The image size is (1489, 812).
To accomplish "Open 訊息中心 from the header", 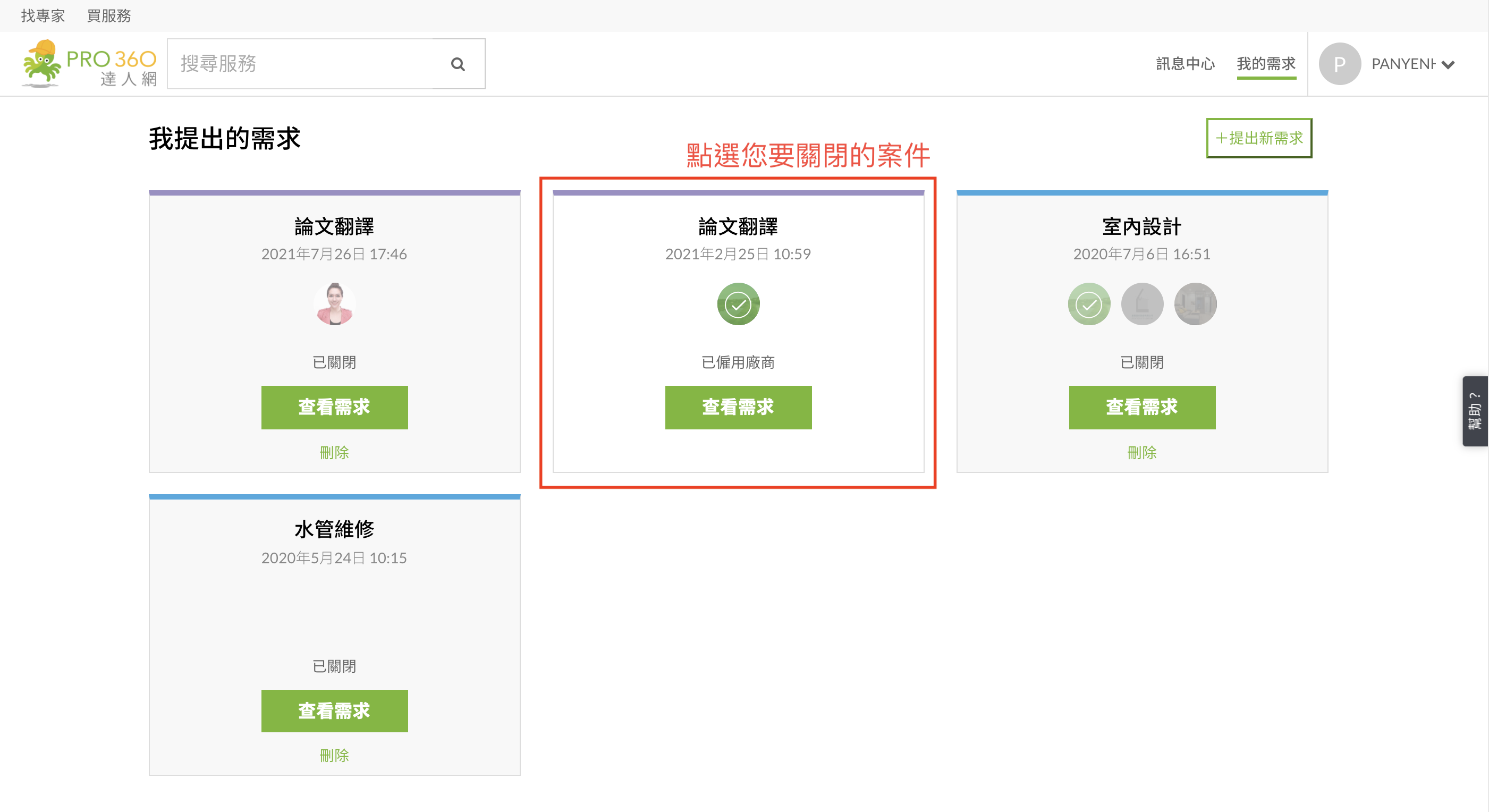I will point(1185,64).
